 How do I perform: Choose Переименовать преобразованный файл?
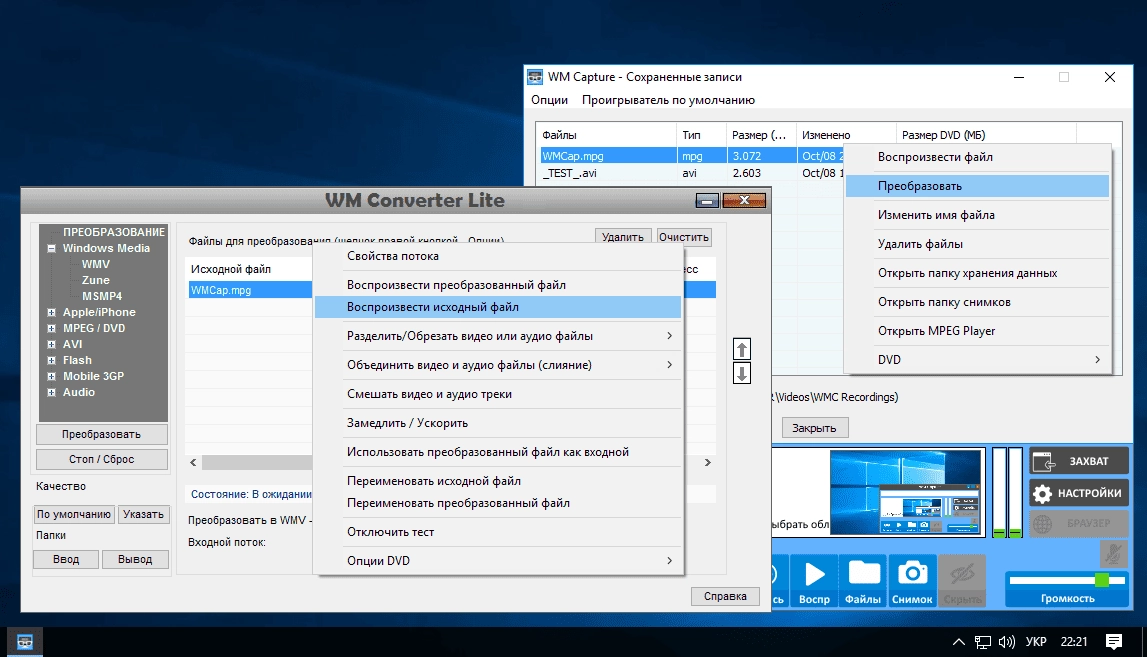pos(497,503)
